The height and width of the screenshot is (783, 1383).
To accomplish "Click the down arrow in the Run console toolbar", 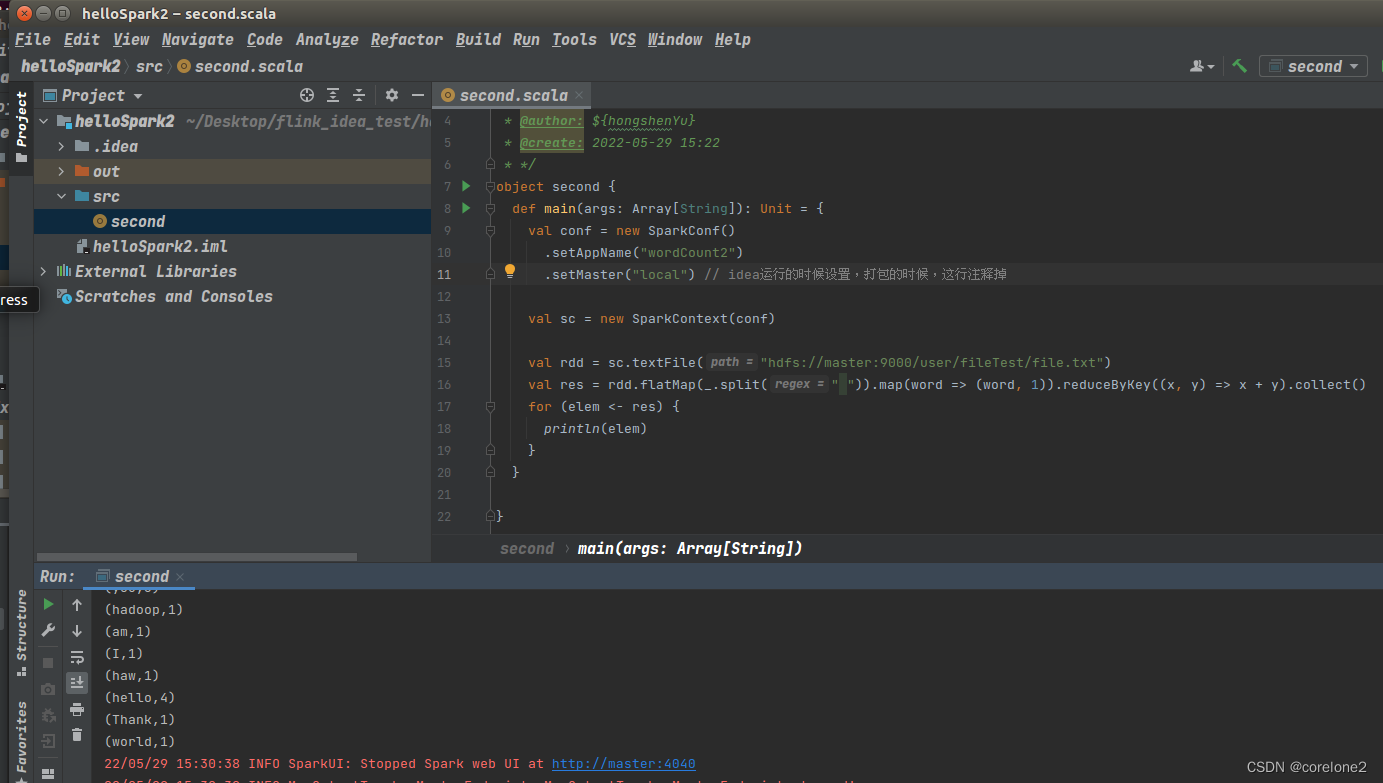I will 77,631.
